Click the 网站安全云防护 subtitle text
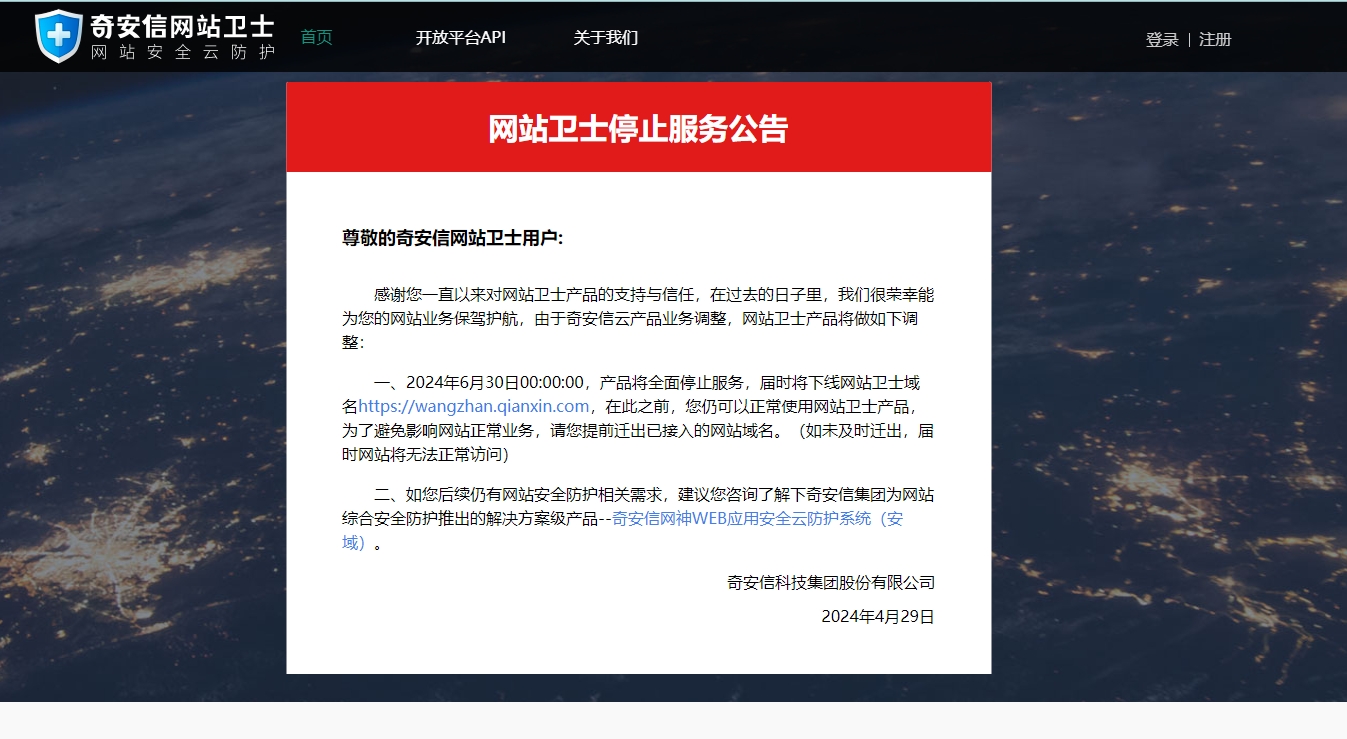Viewport: 1347px width, 739px height. tap(182, 53)
